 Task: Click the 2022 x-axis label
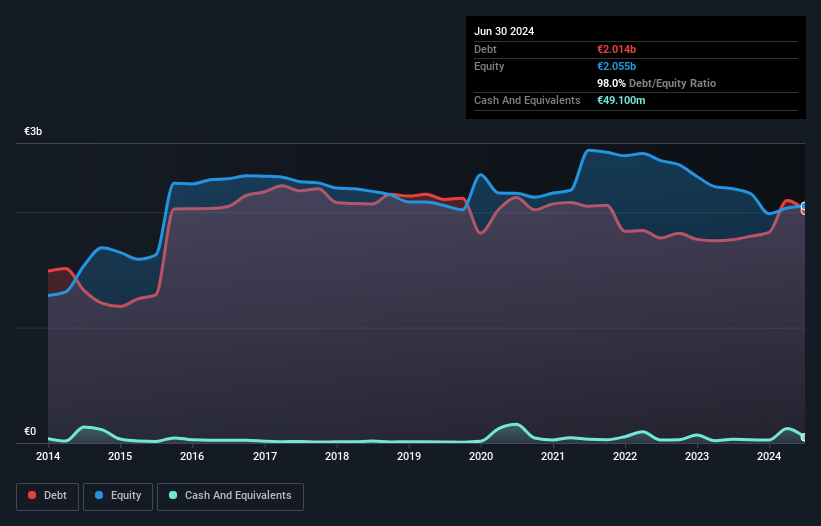pos(625,456)
